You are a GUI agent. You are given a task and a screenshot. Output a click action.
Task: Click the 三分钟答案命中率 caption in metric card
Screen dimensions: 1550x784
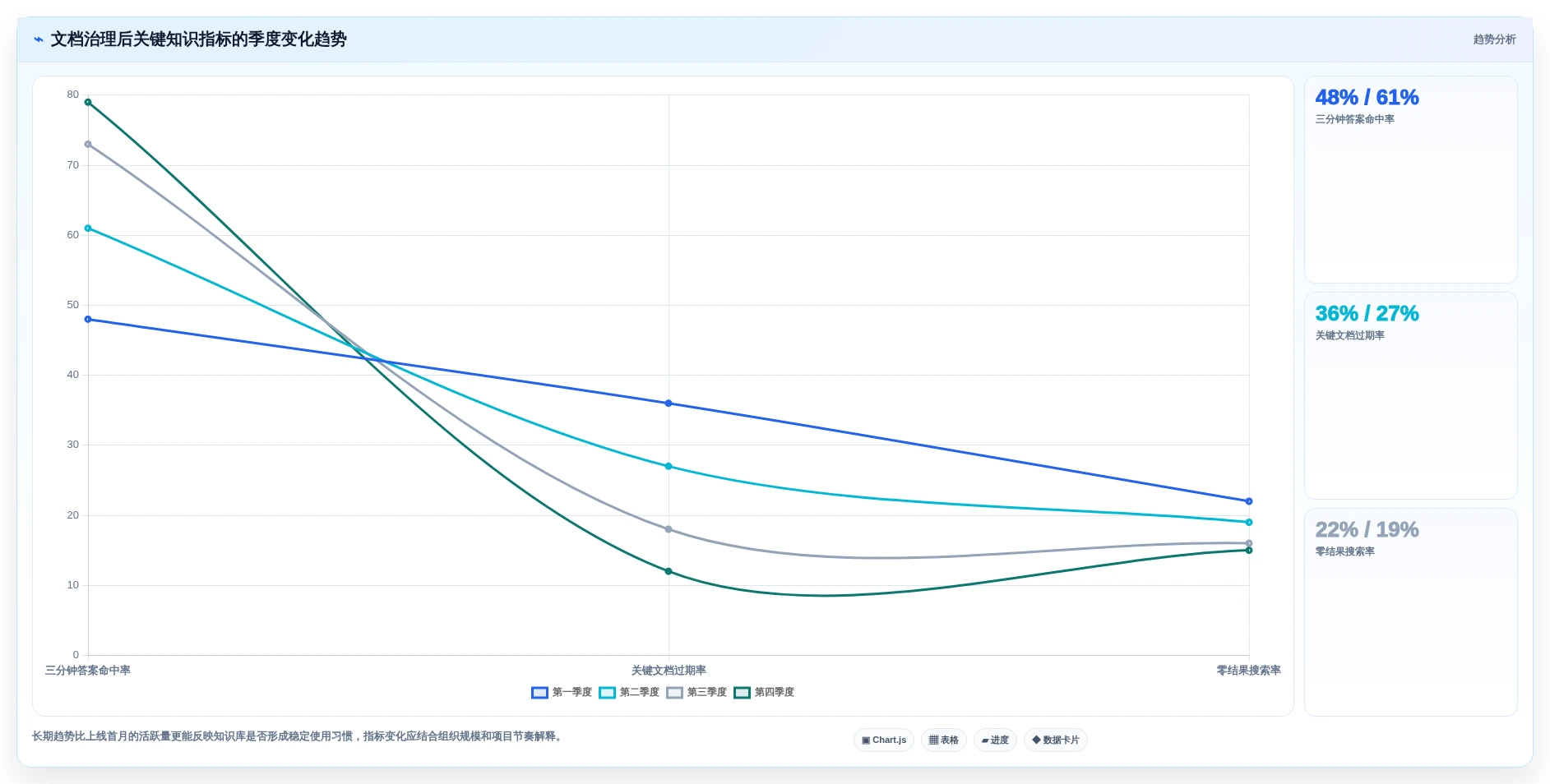click(1354, 119)
